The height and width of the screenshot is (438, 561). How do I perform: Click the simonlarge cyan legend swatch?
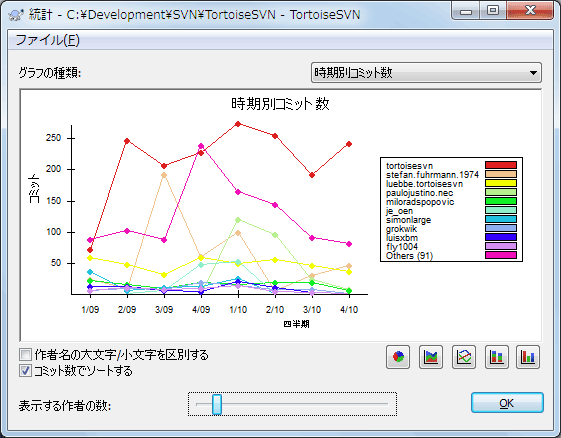tap(501, 219)
